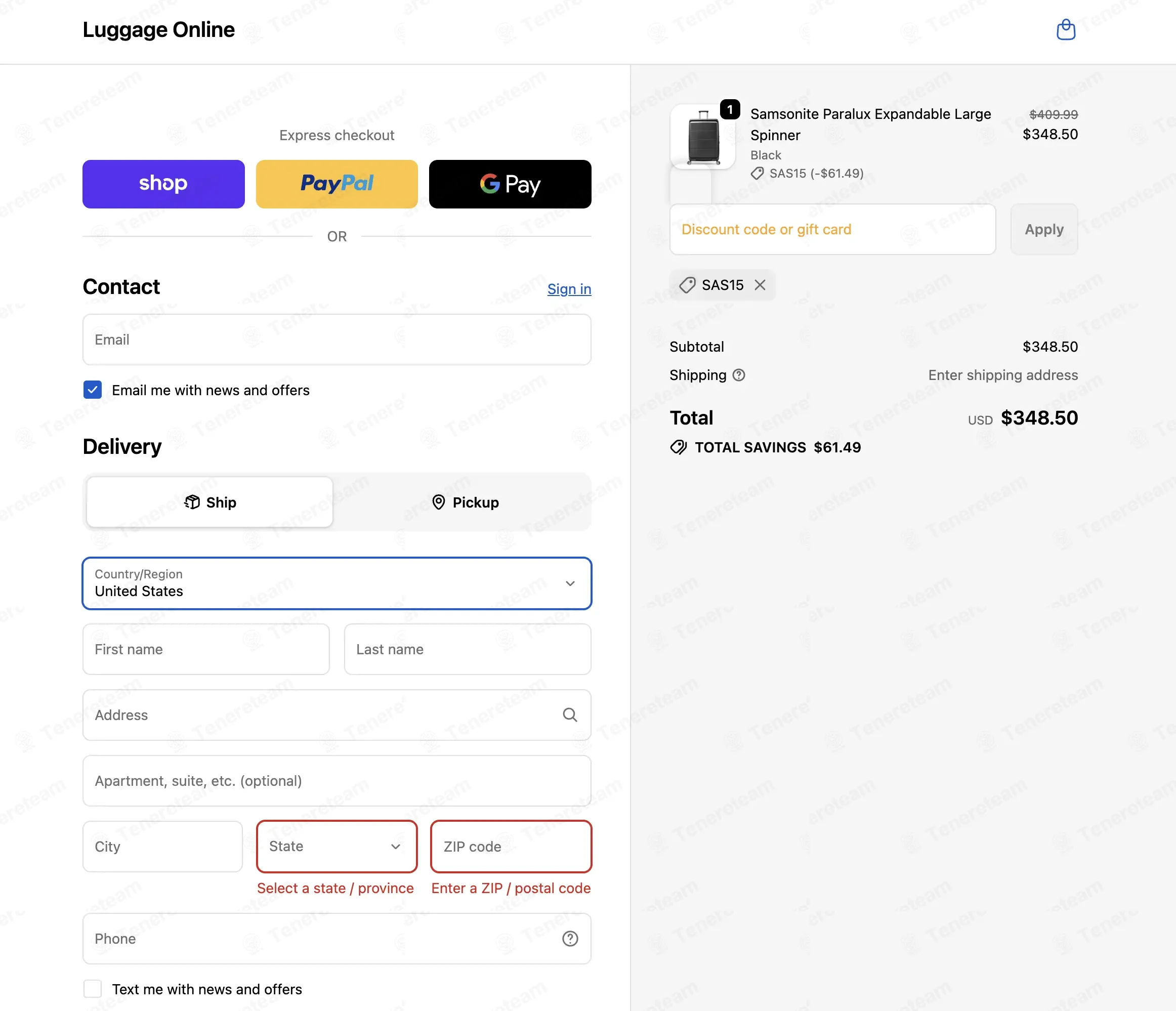Click the Ship package icon
Screen dimensions: 1176x1011
click(192, 502)
